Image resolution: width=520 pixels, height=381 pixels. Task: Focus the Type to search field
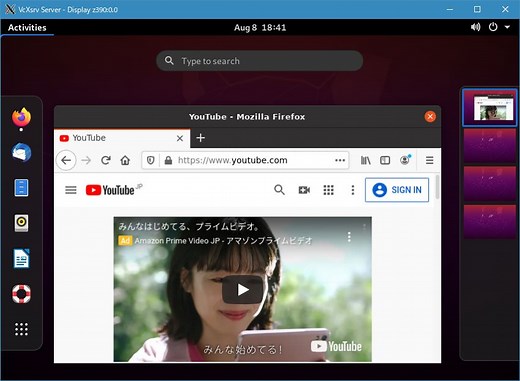(260, 61)
